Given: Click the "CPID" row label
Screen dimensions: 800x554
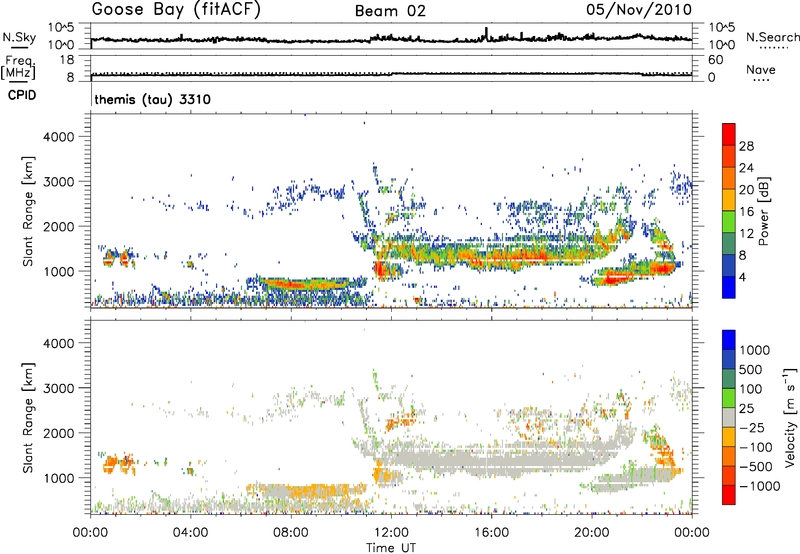Looking at the screenshot, I should tap(22, 95).
